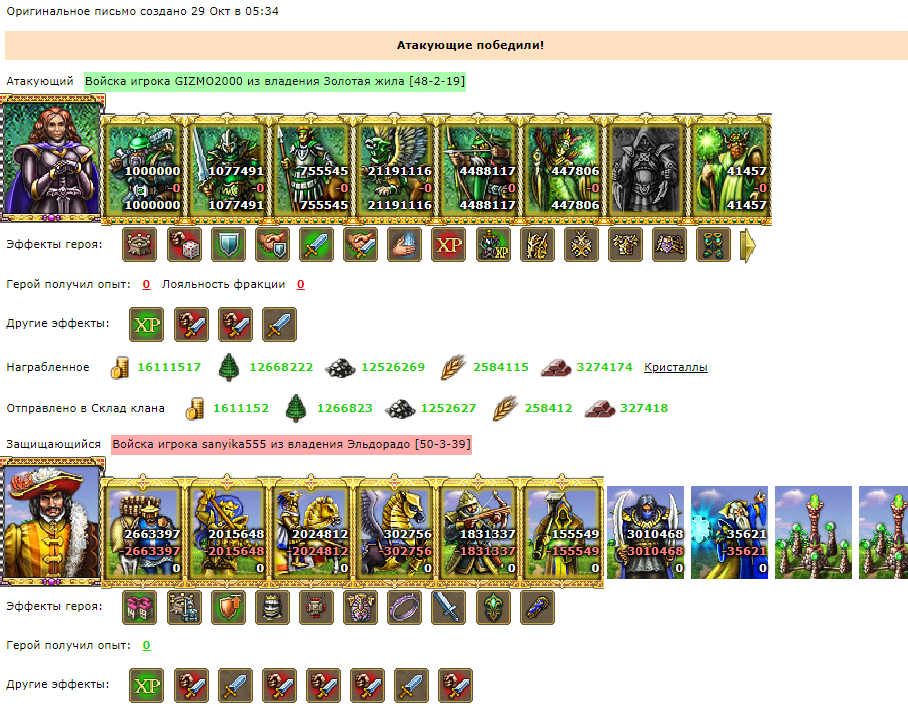Select the defender hero portrait with hat
The image size is (908, 713).
[x=52, y=521]
